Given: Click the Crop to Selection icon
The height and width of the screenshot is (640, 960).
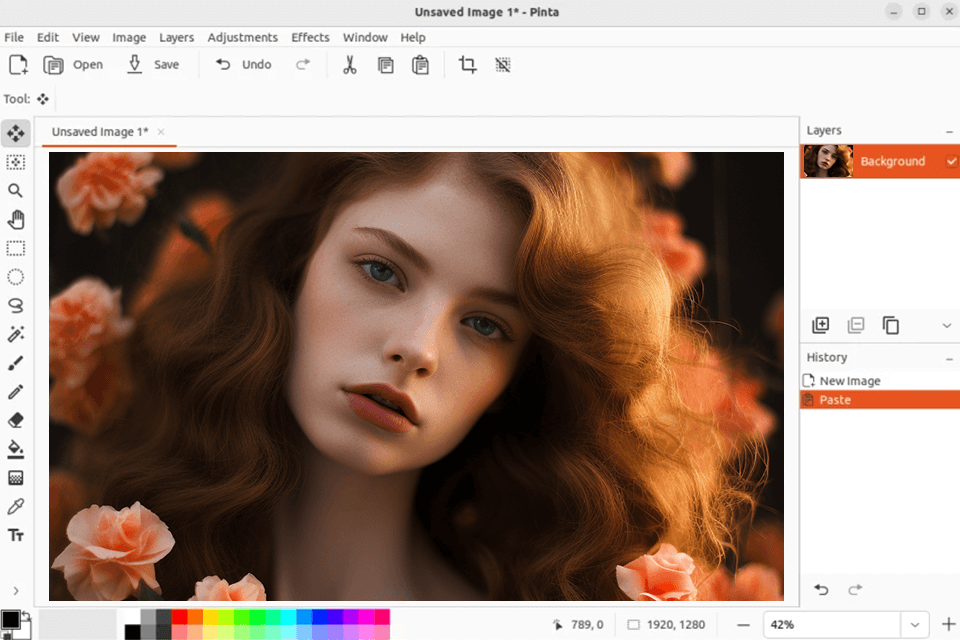Looking at the screenshot, I should (468, 65).
